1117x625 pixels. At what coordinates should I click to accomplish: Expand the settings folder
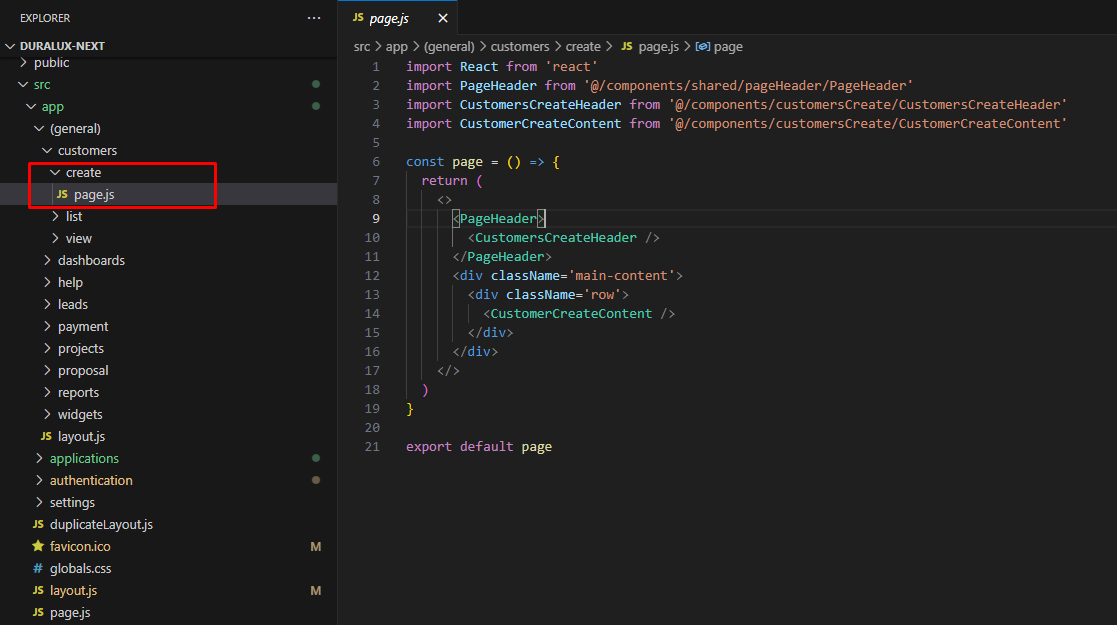72,503
